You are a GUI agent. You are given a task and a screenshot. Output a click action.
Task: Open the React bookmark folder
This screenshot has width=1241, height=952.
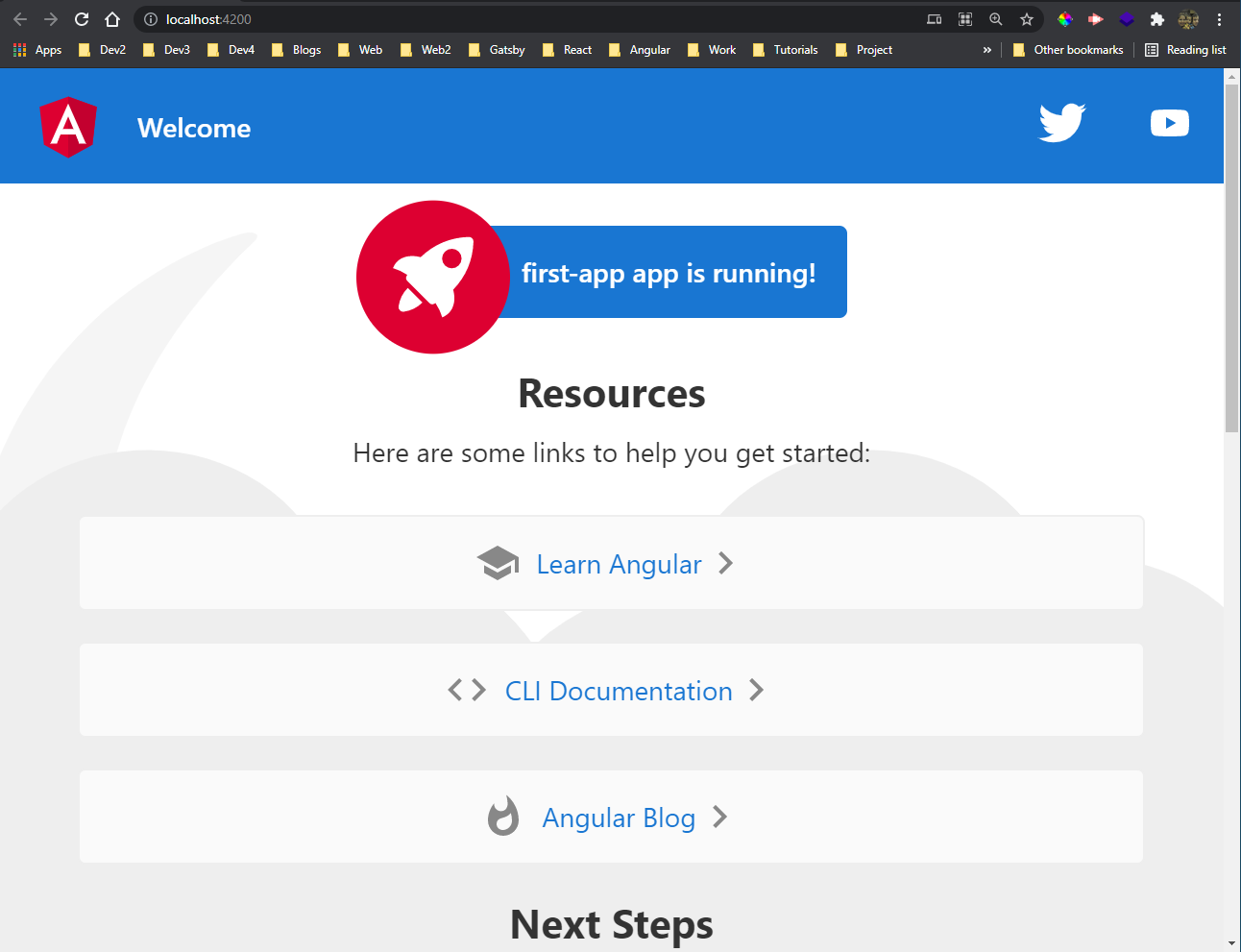[567, 50]
